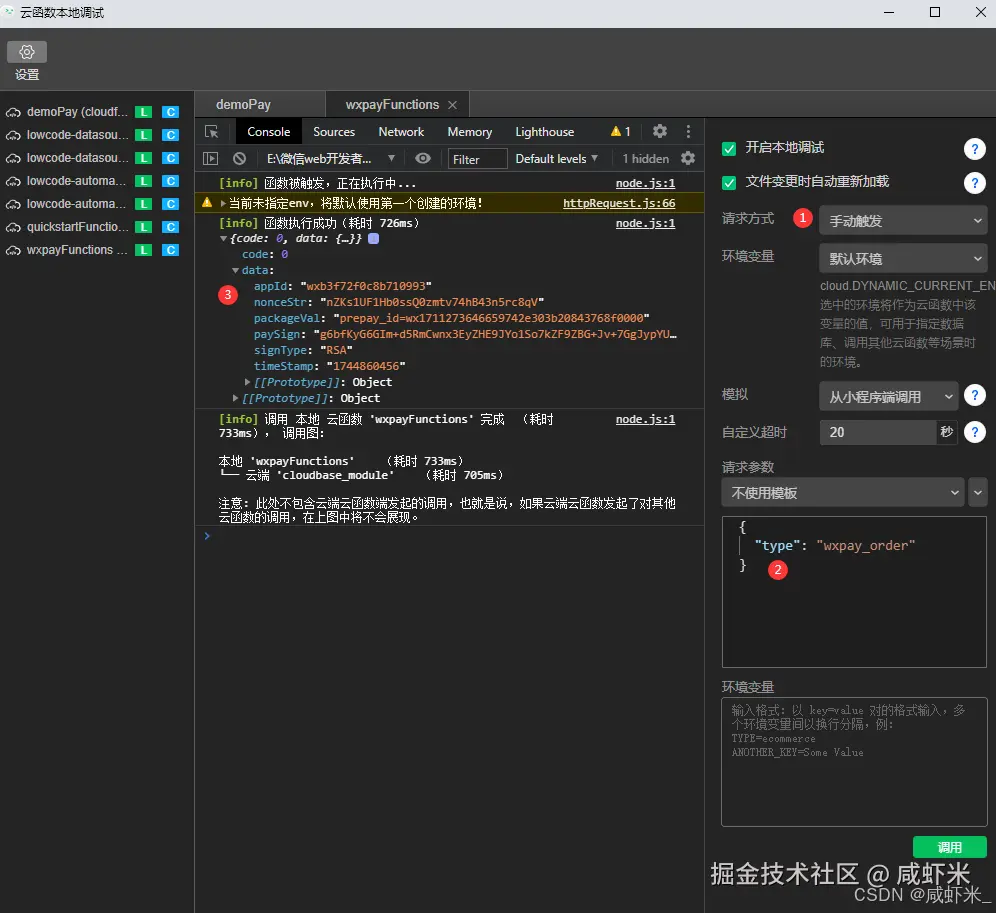Open the DevTools three-dot more menu

[688, 132]
